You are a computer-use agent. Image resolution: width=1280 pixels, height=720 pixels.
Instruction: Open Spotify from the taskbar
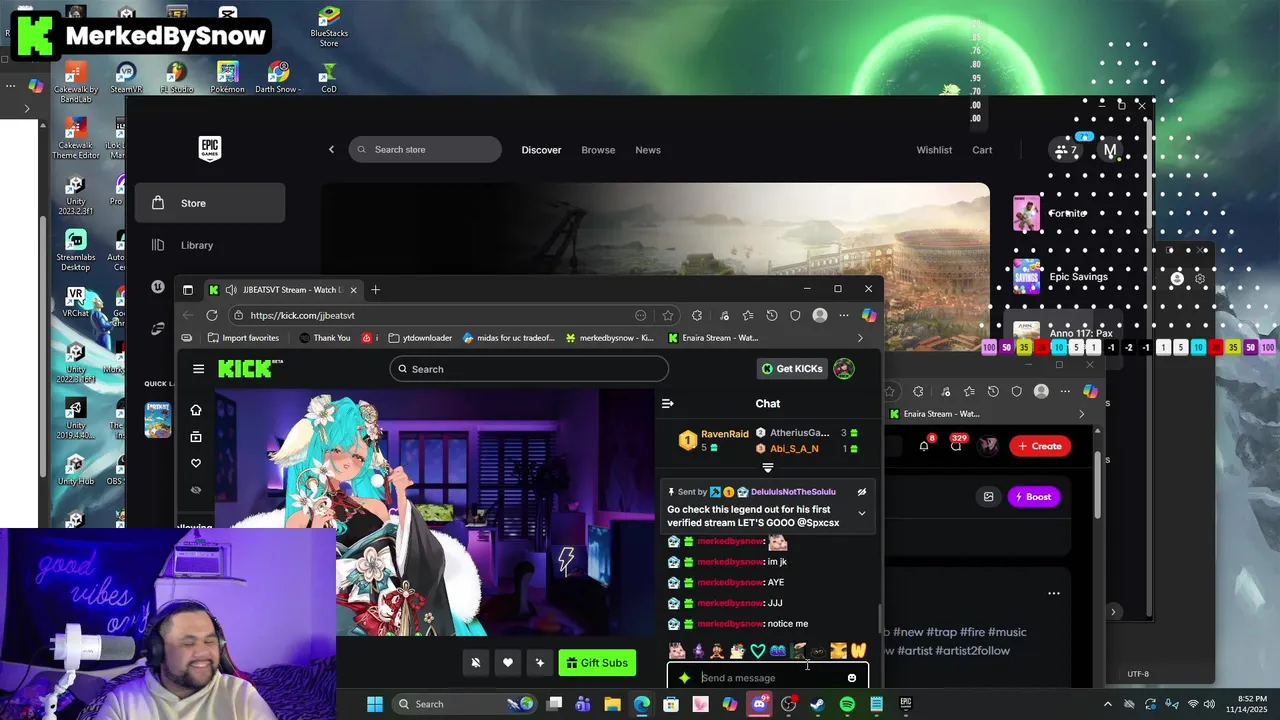[x=847, y=704]
